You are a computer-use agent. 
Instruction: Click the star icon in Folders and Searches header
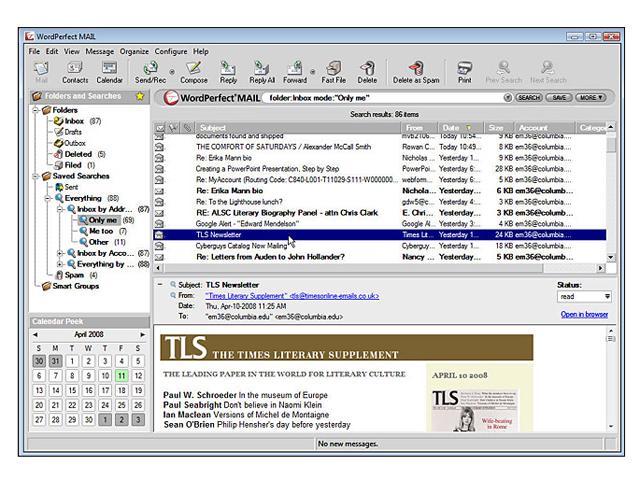[140, 96]
